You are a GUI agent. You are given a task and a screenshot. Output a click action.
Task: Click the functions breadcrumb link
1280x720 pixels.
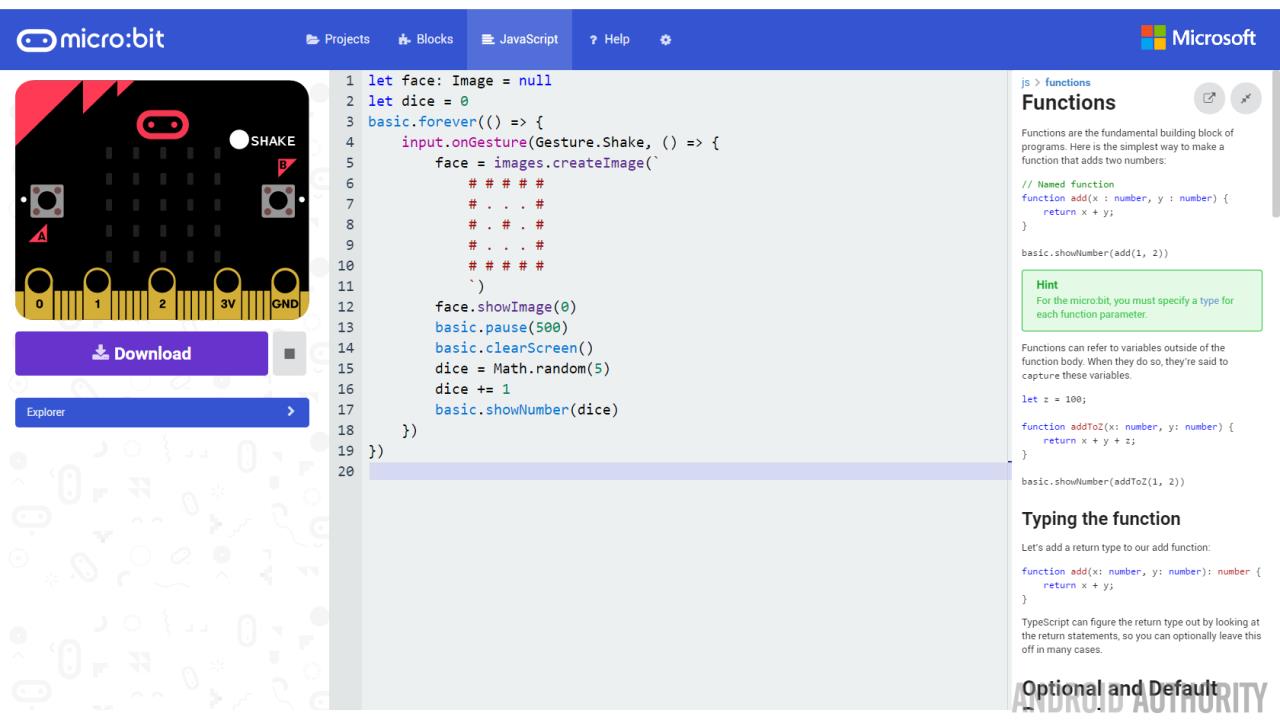point(1067,83)
